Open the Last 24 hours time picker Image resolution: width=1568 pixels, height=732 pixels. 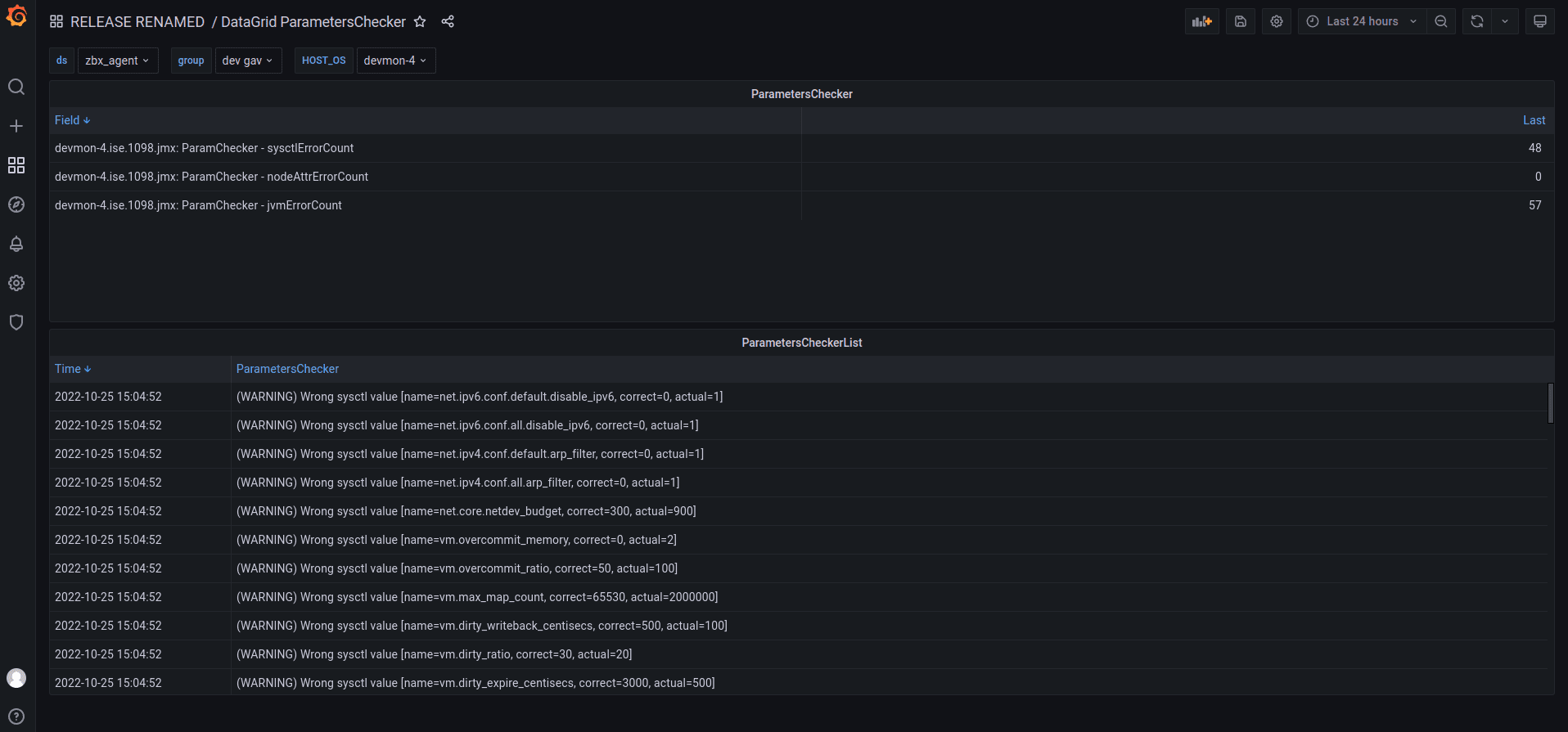click(x=1362, y=22)
